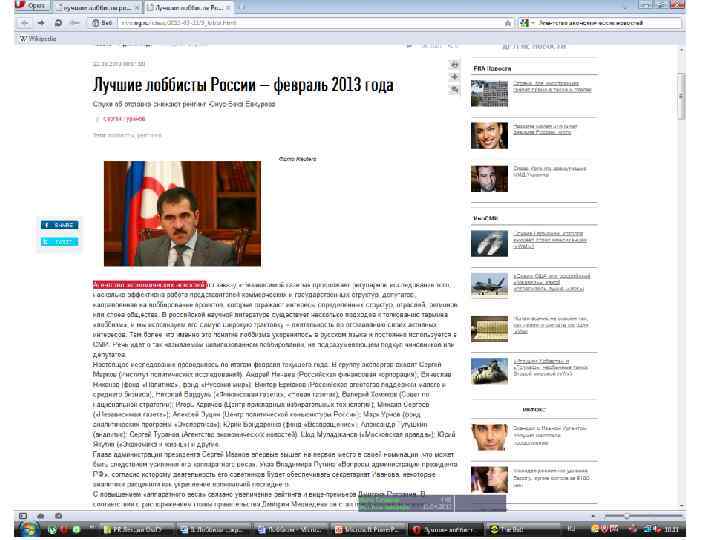Viewport: 720px width, 540px height.
Task: Switch to The Bat! taskbar item
Action: (x=523, y=529)
